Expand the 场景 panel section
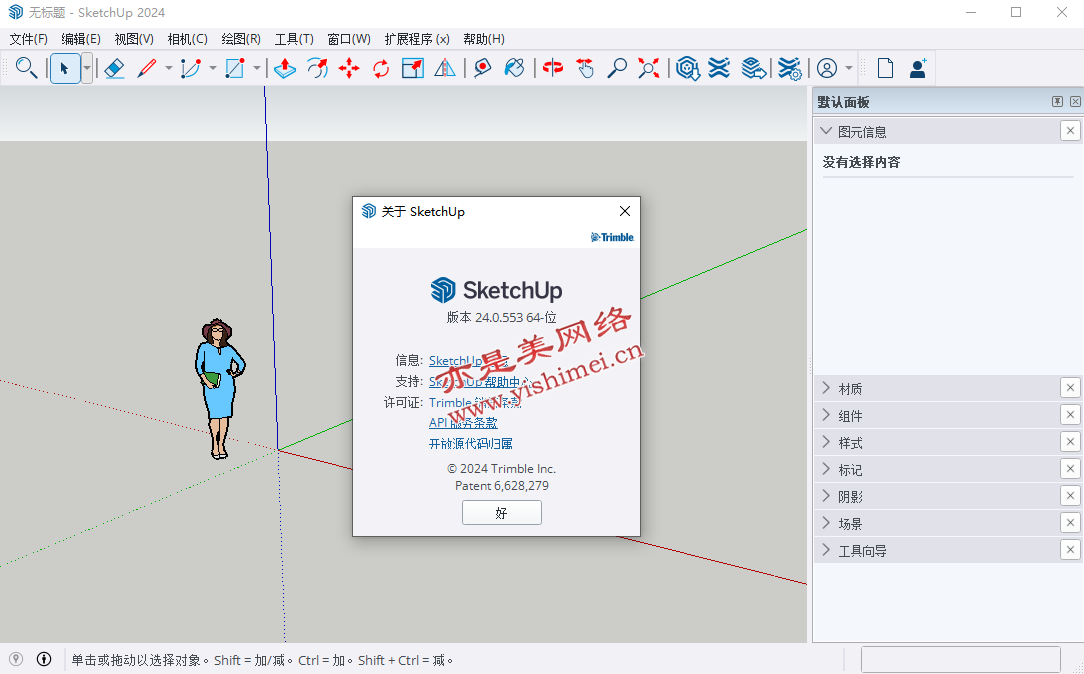This screenshot has width=1084, height=674. click(825, 523)
